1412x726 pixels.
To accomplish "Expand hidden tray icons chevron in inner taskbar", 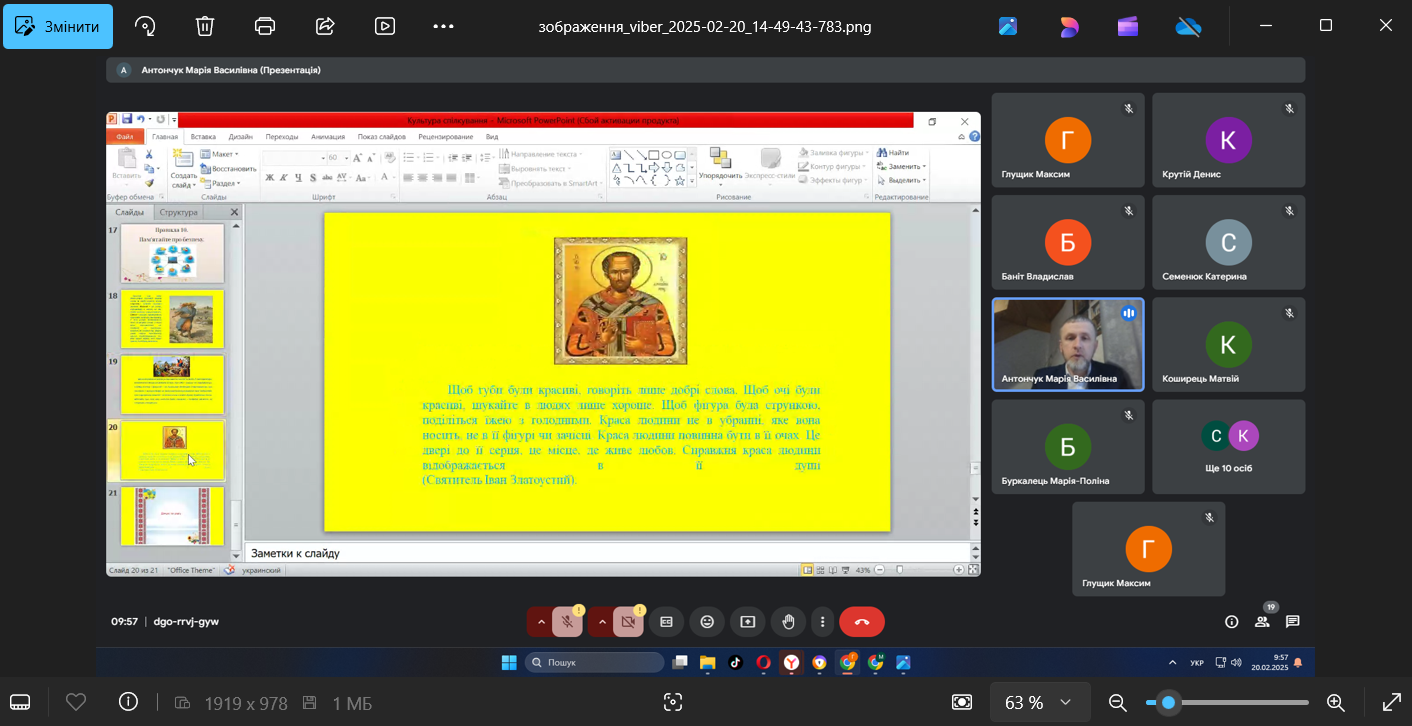I will click(x=1172, y=662).
